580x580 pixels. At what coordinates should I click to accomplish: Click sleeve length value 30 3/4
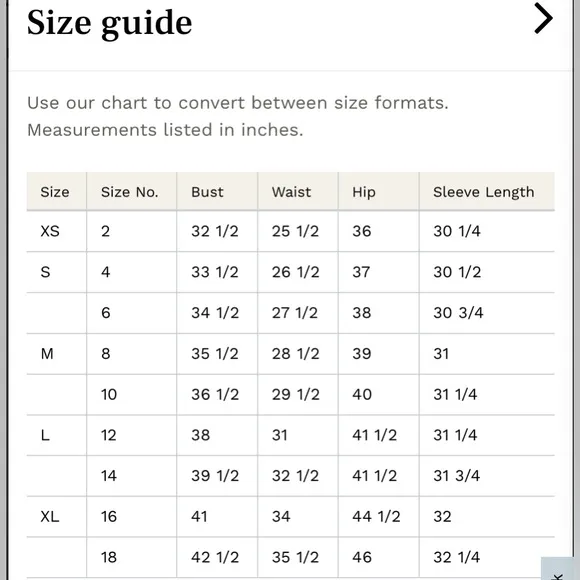458,313
